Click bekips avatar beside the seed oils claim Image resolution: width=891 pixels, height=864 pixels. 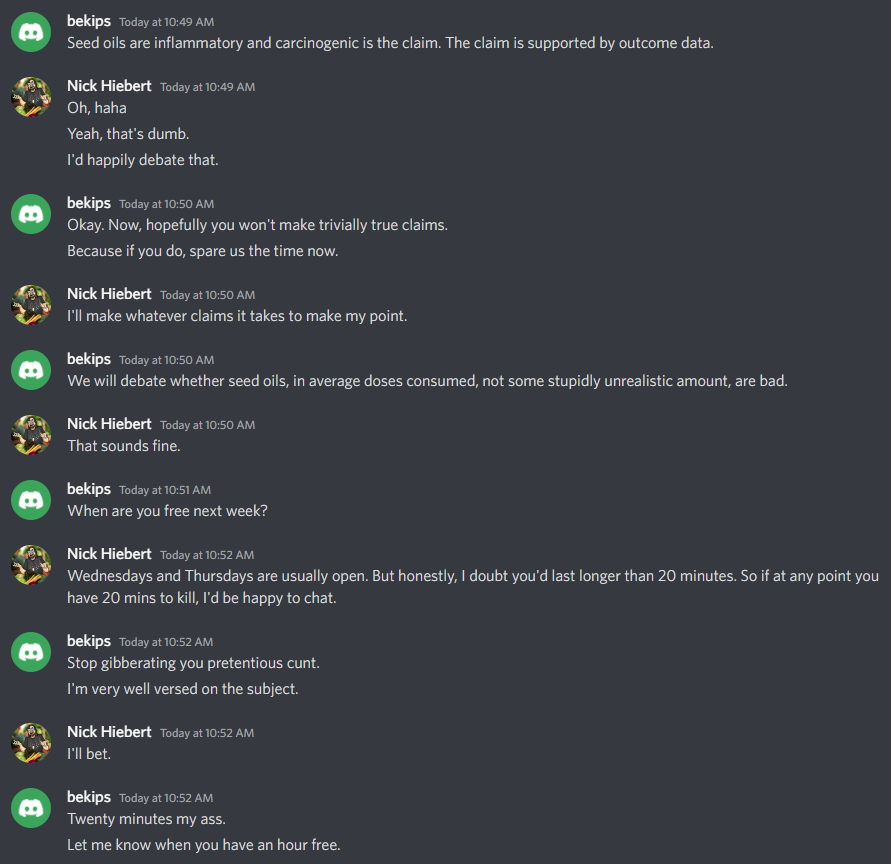click(x=31, y=33)
